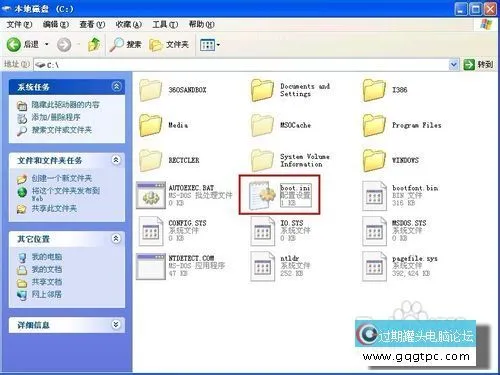The height and width of the screenshot is (375, 500).
Task: Select the pagefile.sys file icon
Action: (x=374, y=266)
